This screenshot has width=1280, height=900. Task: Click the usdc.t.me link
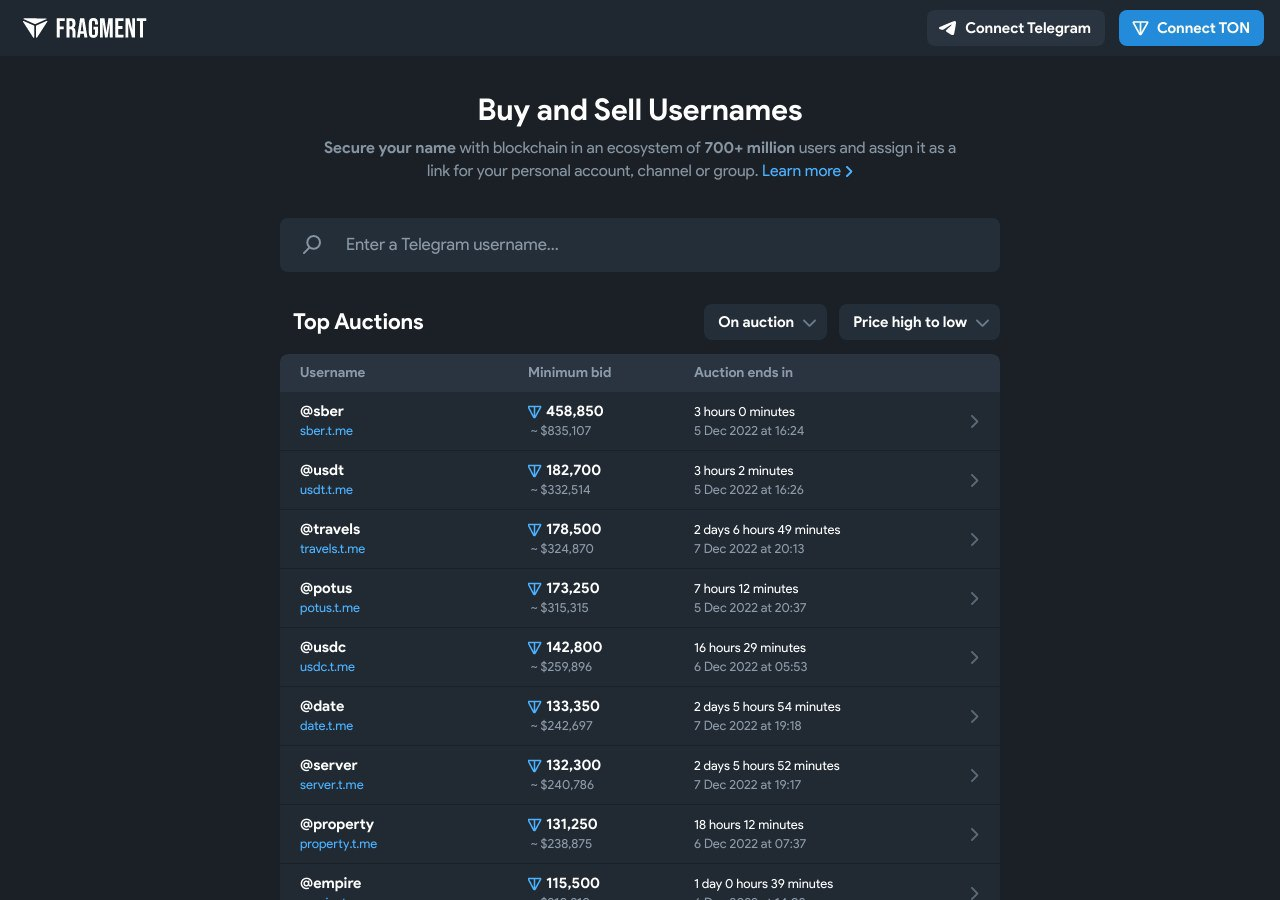point(327,667)
